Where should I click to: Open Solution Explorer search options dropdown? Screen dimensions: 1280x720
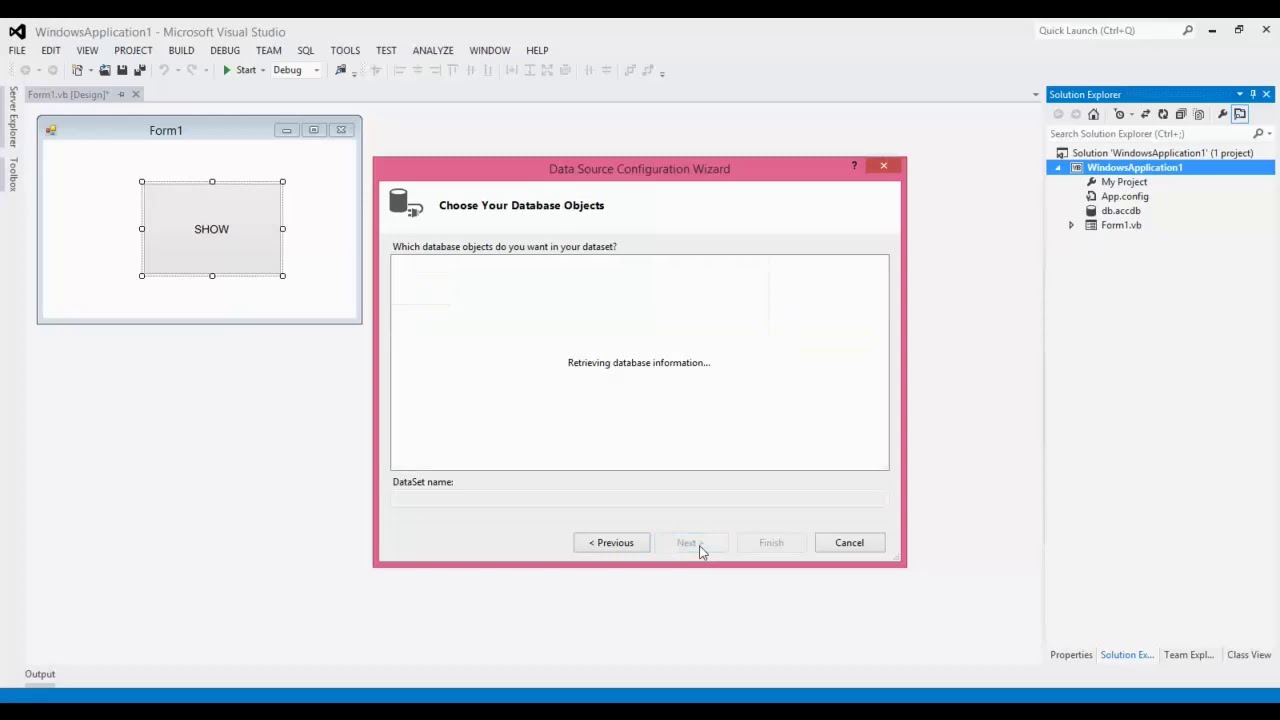click(x=1270, y=134)
